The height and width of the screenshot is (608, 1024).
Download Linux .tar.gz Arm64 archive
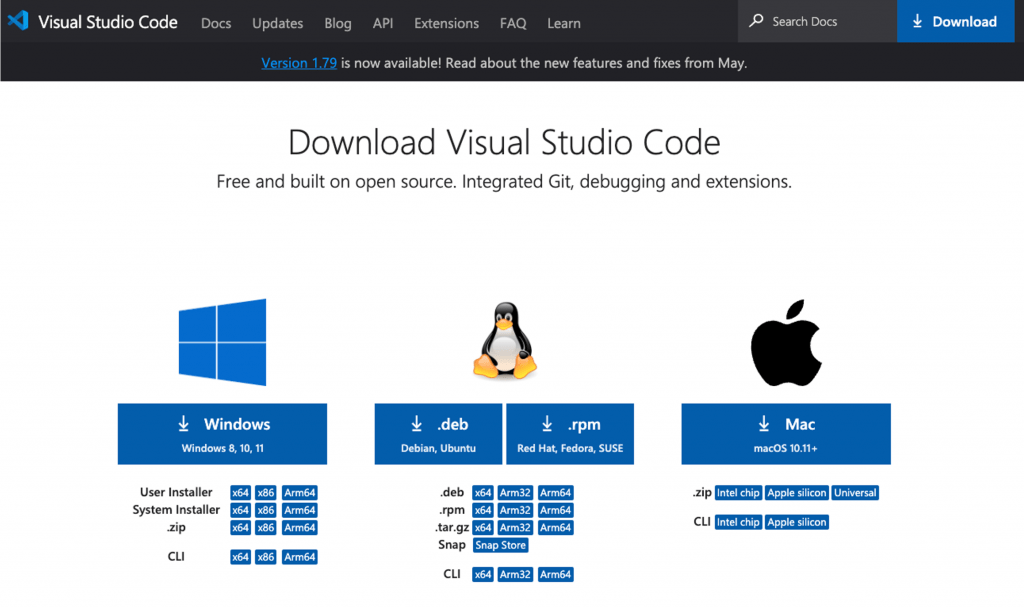click(556, 528)
